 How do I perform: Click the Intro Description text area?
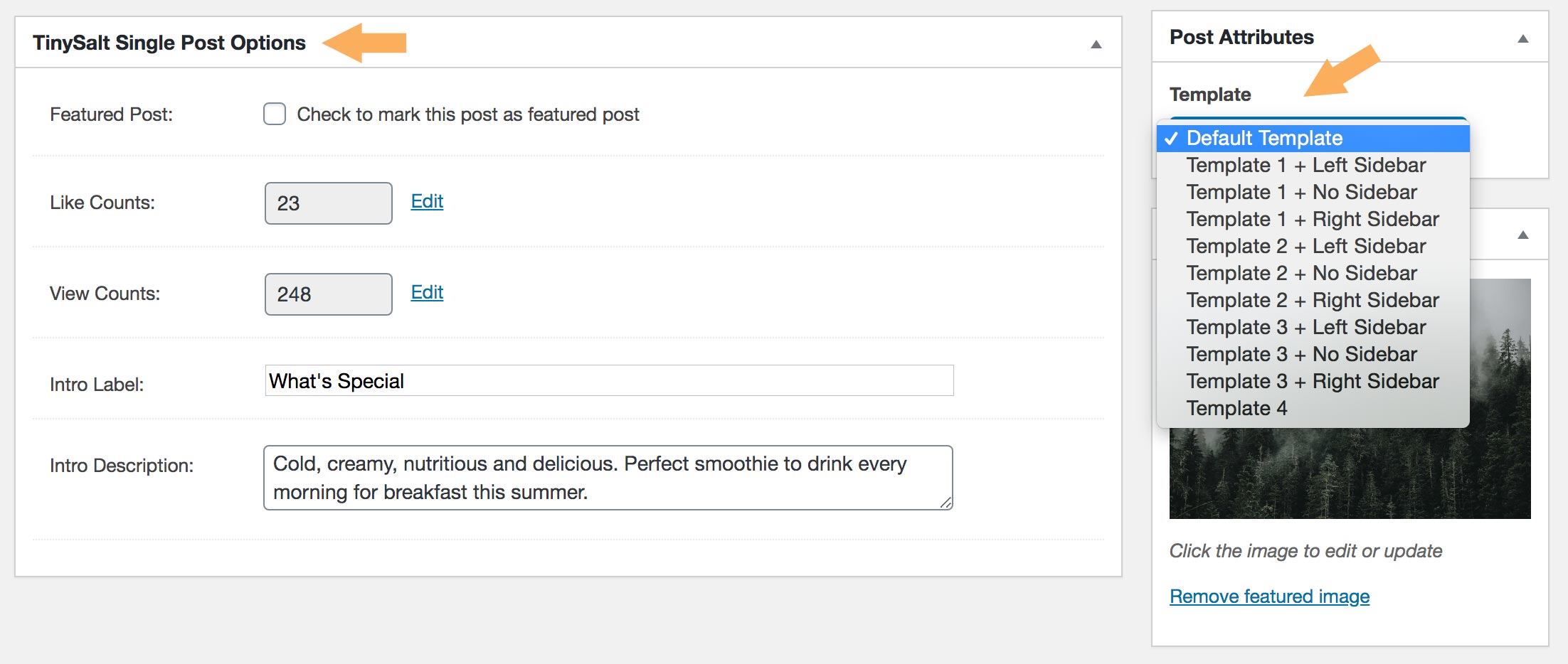pos(608,477)
